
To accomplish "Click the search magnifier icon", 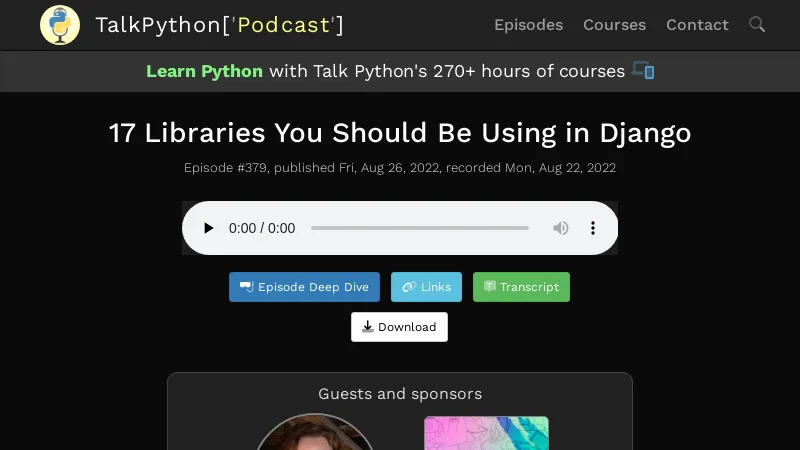I will pyautogui.click(x=757, y=24).
